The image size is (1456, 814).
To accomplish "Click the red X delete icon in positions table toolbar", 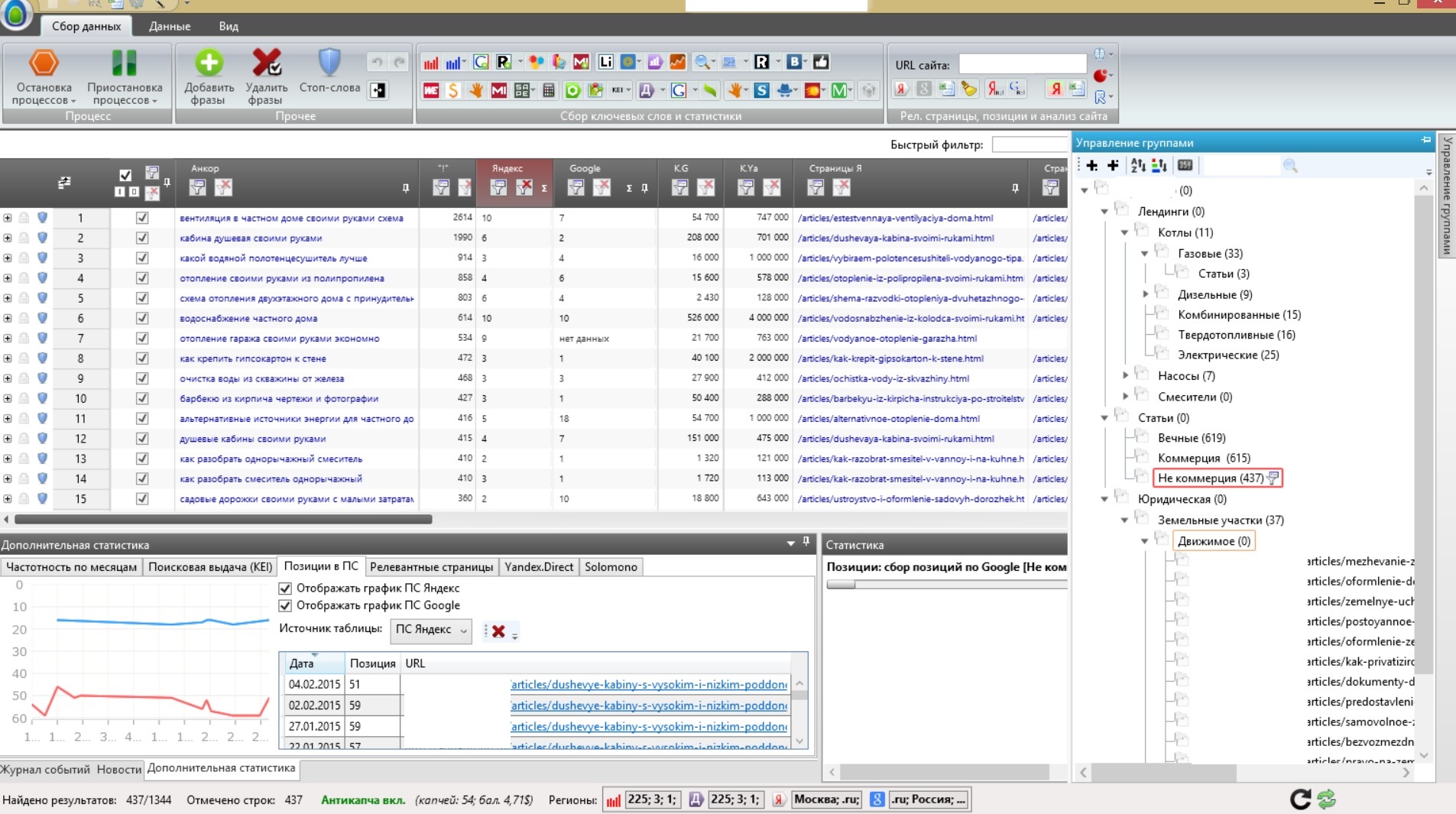I will pos(498,631).
